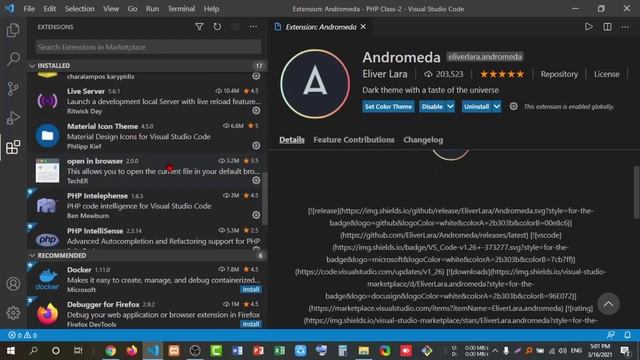
Task: Open the Help menu
Action: tap(211, 9)
